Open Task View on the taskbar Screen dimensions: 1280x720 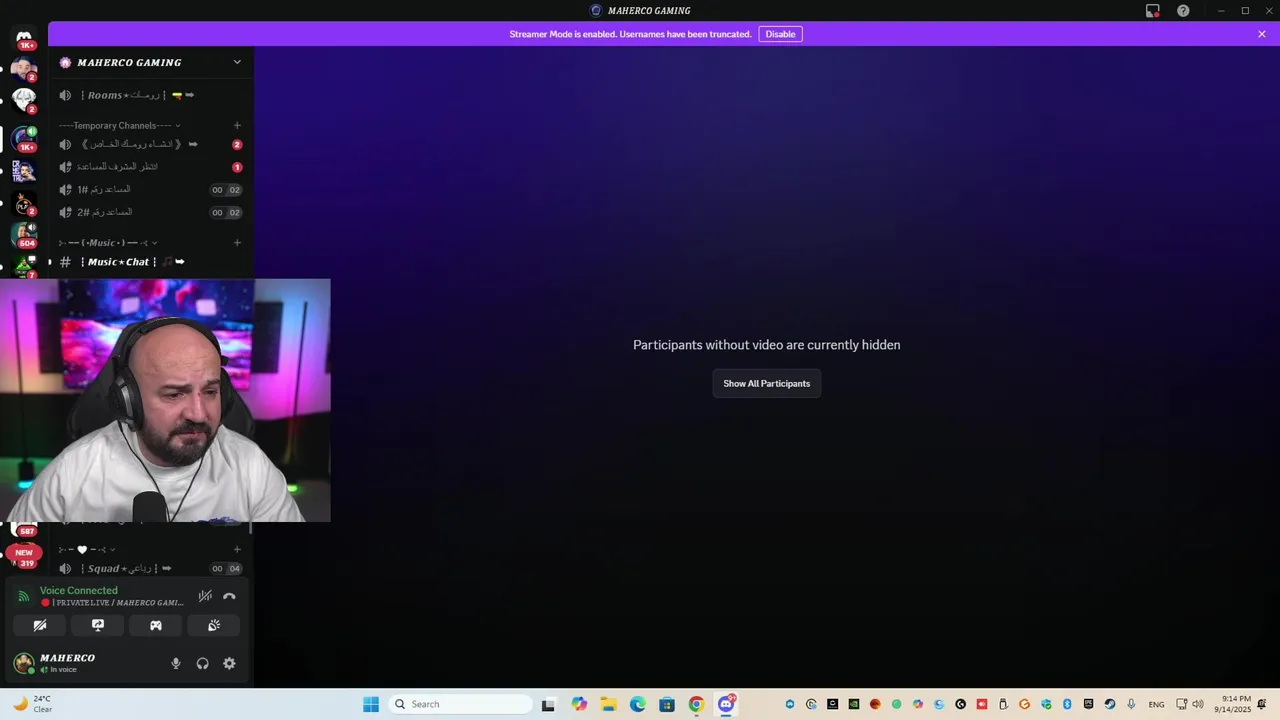tap(548, 704)
